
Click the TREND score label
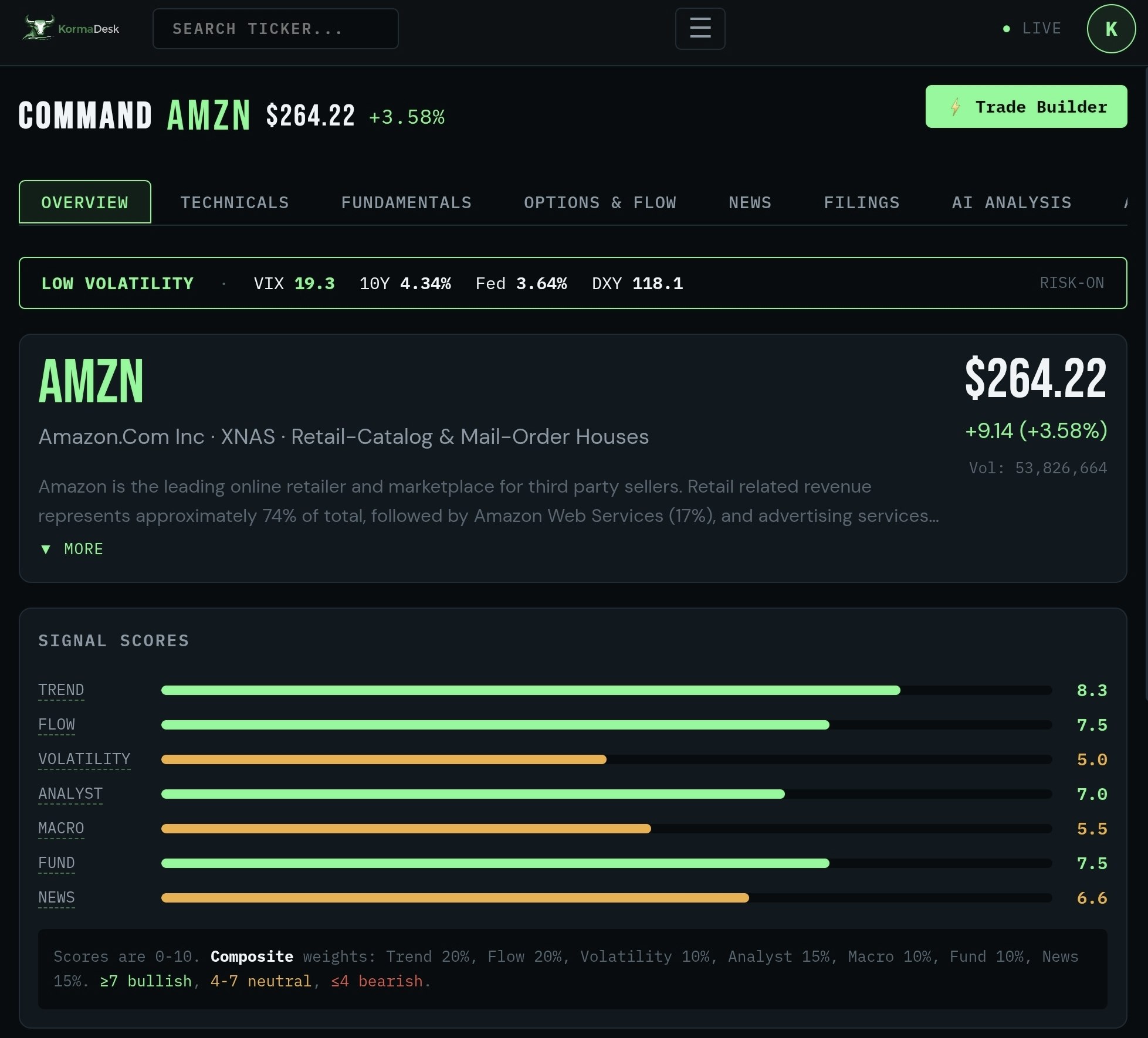[61, 690]
